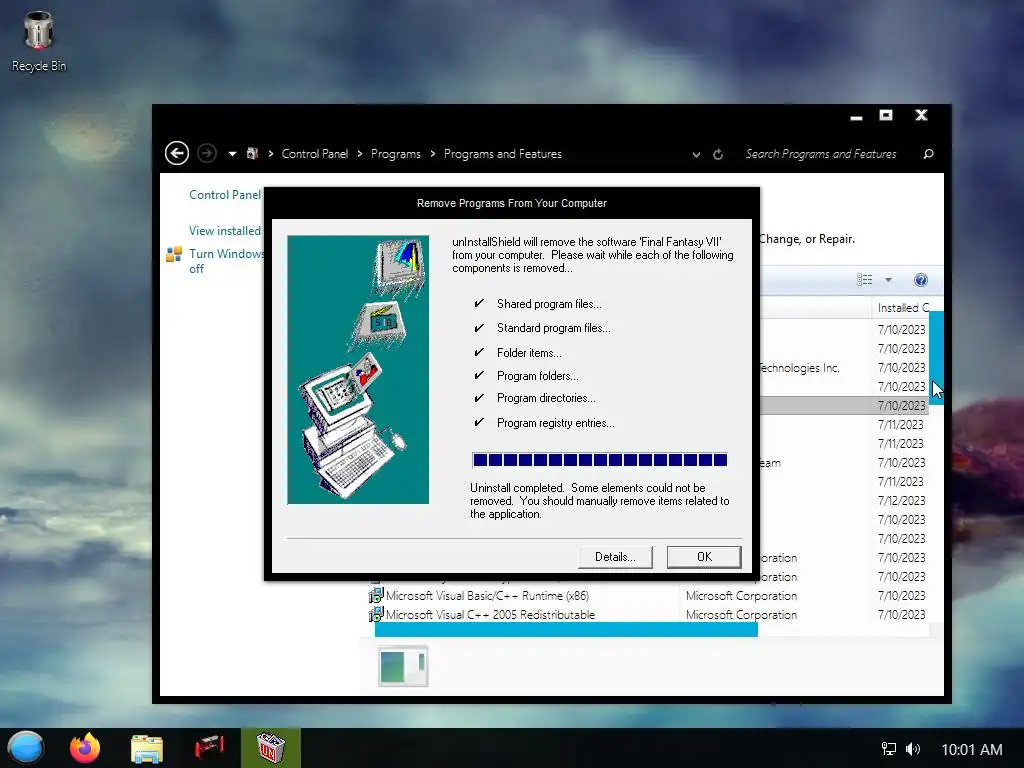Open the Recycle Bin desktop icon
The image size is (1024, 768).
[39, 41]
